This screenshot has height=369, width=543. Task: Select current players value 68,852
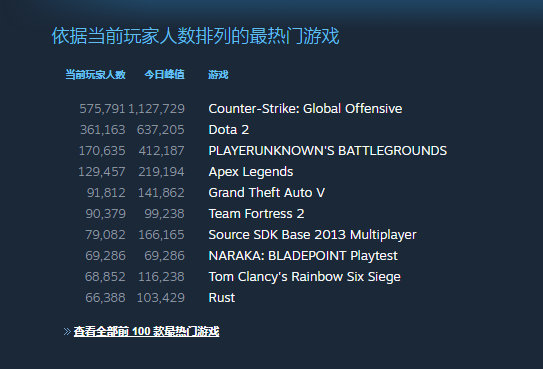click(105, 277)
